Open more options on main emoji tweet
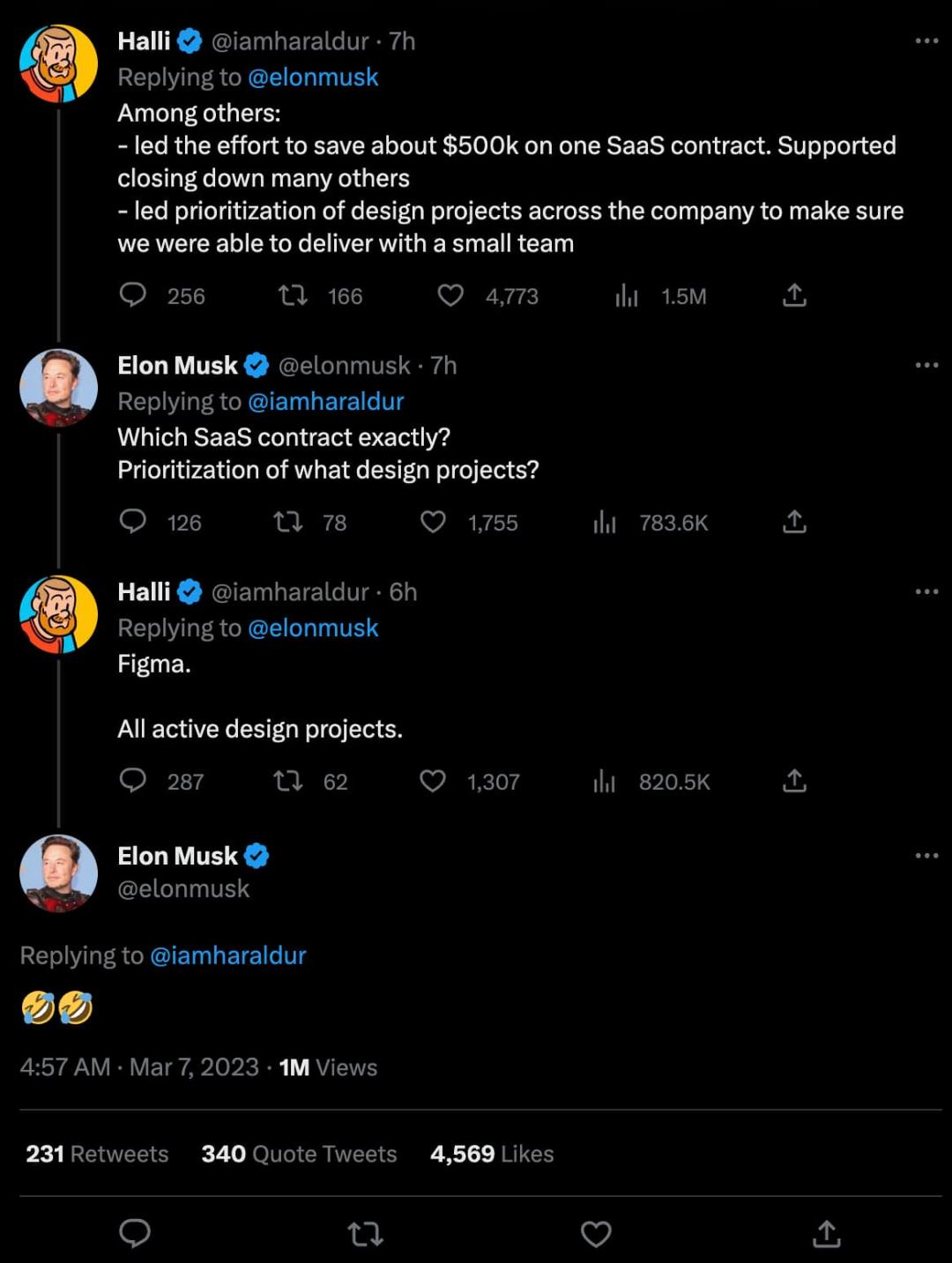 pos(926,856)
